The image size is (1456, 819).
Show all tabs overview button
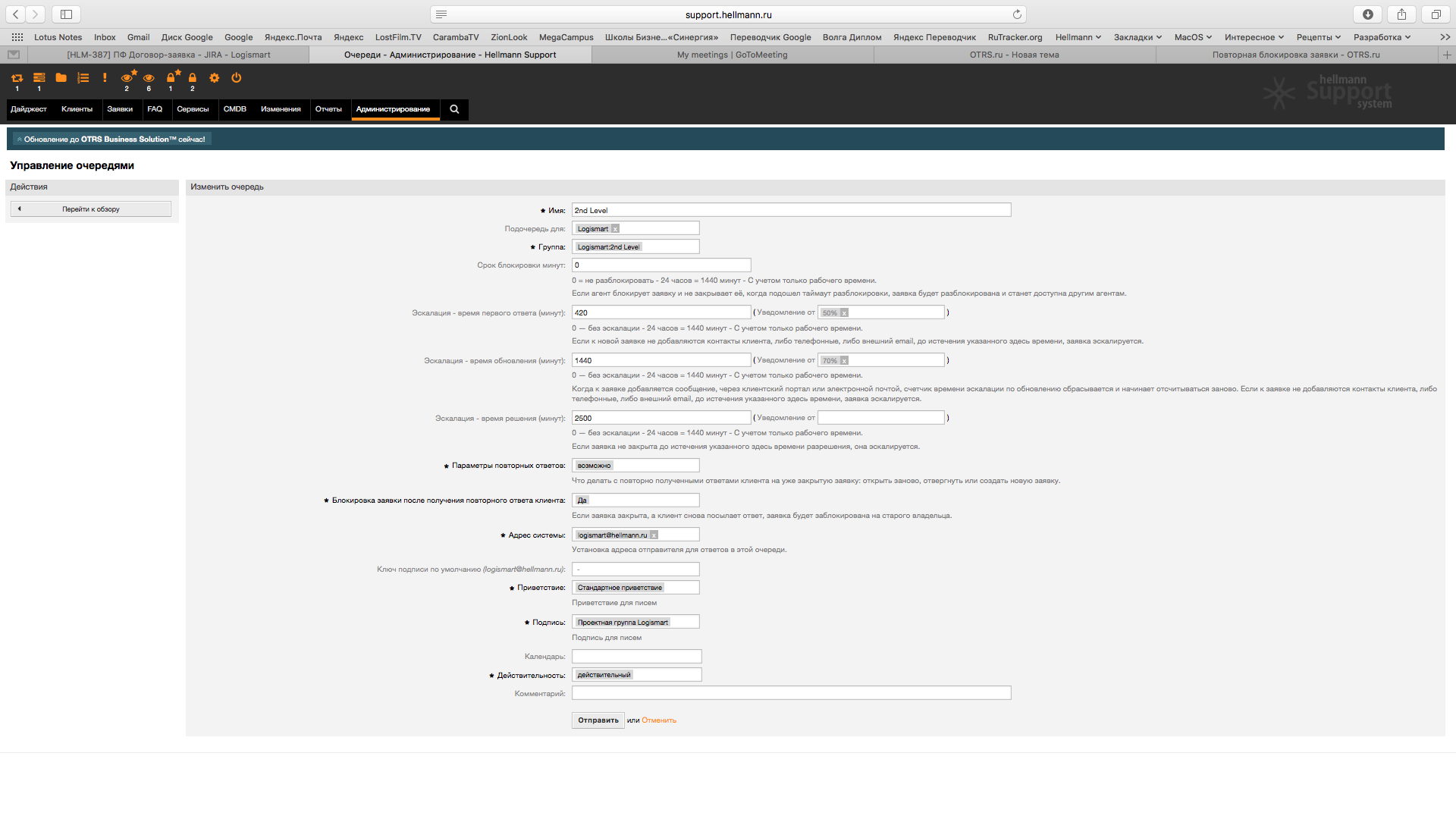(1436, 14)
